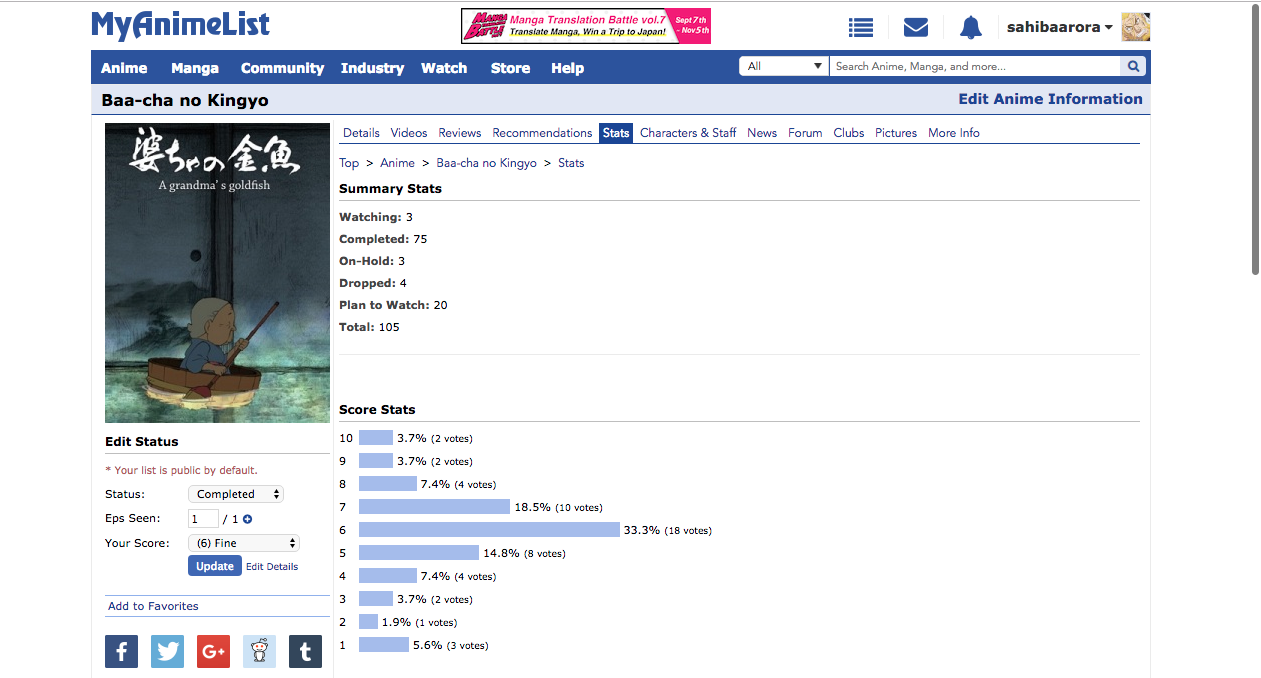The image size is (1261, 678).
Task: Open the Community menu
Action: 282,68
